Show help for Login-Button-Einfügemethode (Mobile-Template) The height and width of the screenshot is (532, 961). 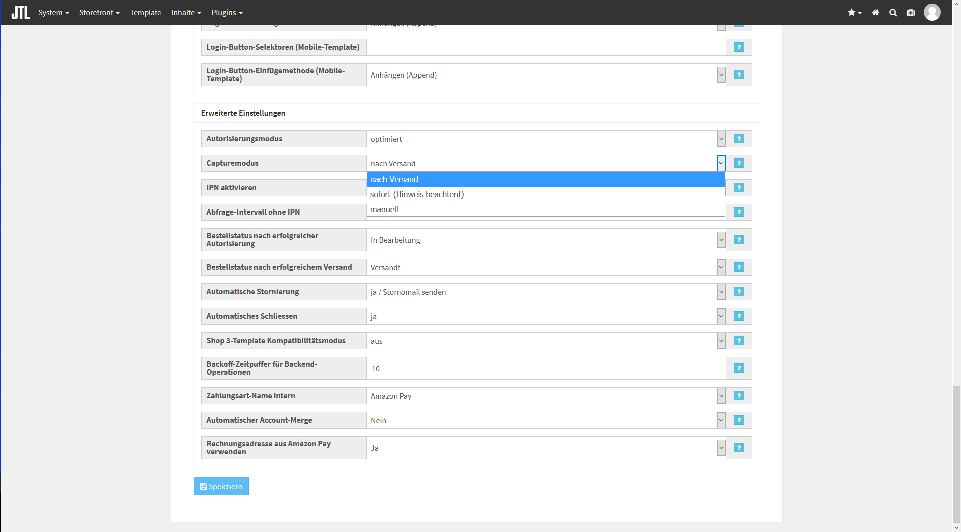click(739, 75)
